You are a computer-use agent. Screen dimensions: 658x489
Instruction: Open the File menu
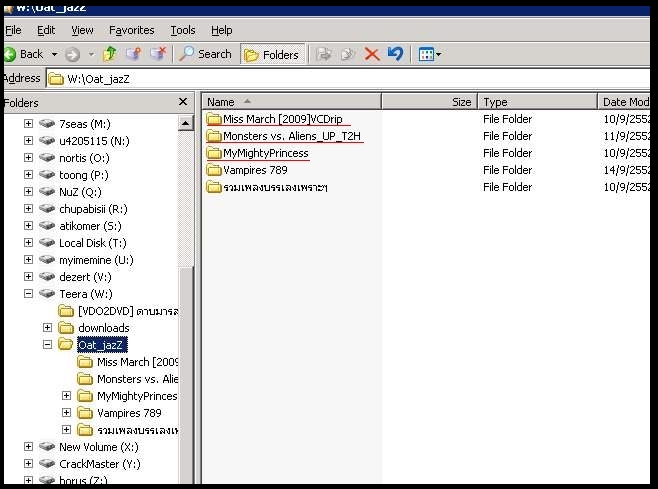click(13, 30)
